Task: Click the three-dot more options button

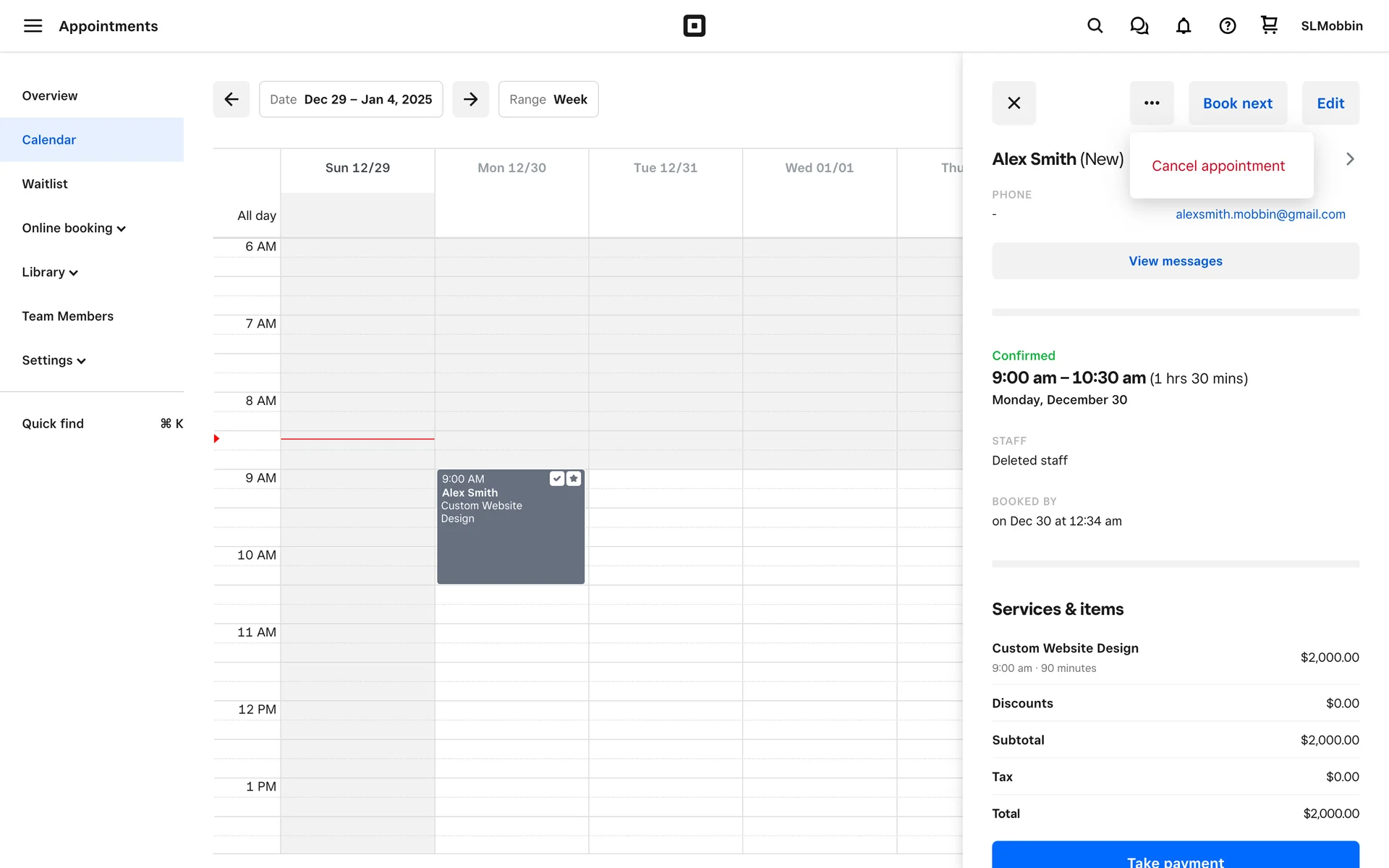Action: [x=1152, y=103]
